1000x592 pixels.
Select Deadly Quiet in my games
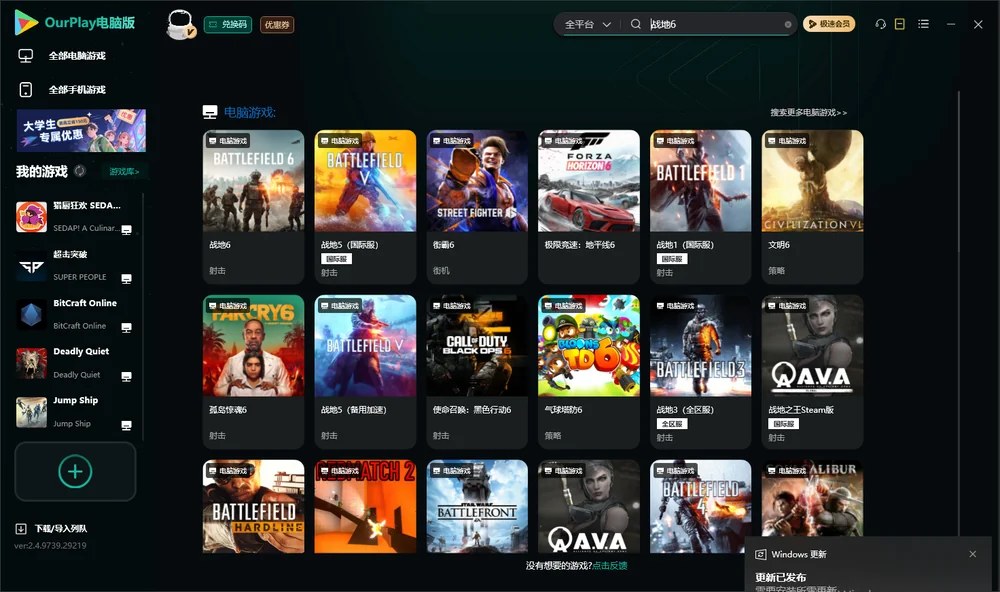75,363
